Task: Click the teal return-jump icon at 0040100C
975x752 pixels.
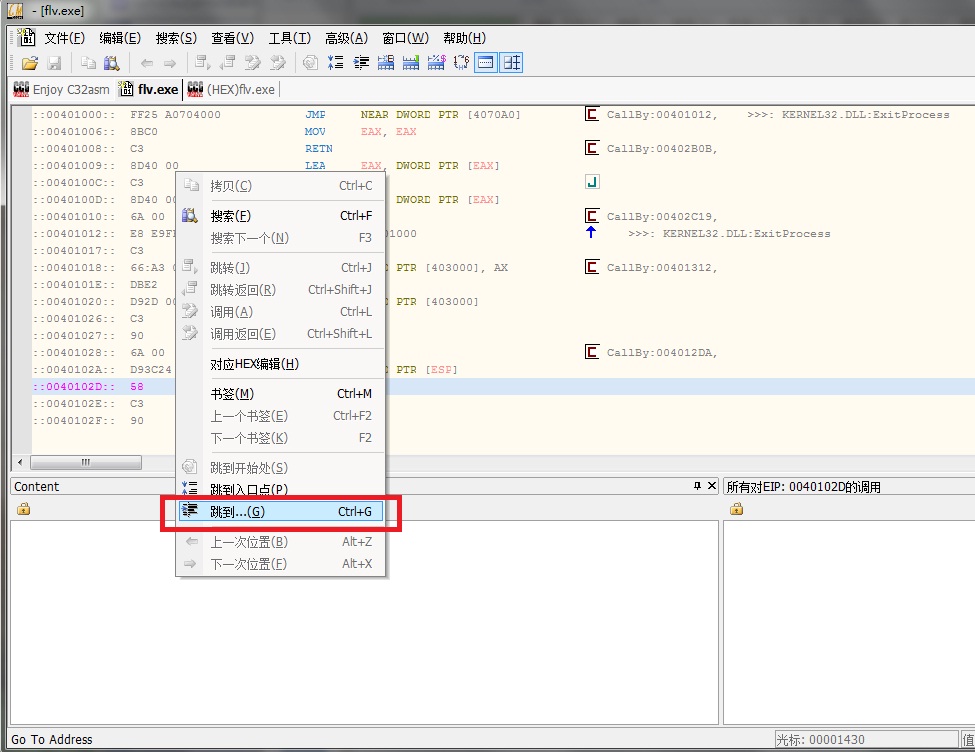Action: click(x=592, y=182)
